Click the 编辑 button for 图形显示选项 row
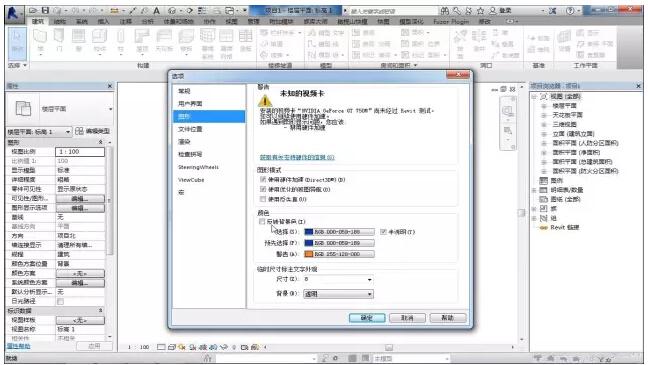This screenshot has width=648, height=365. 80,208
